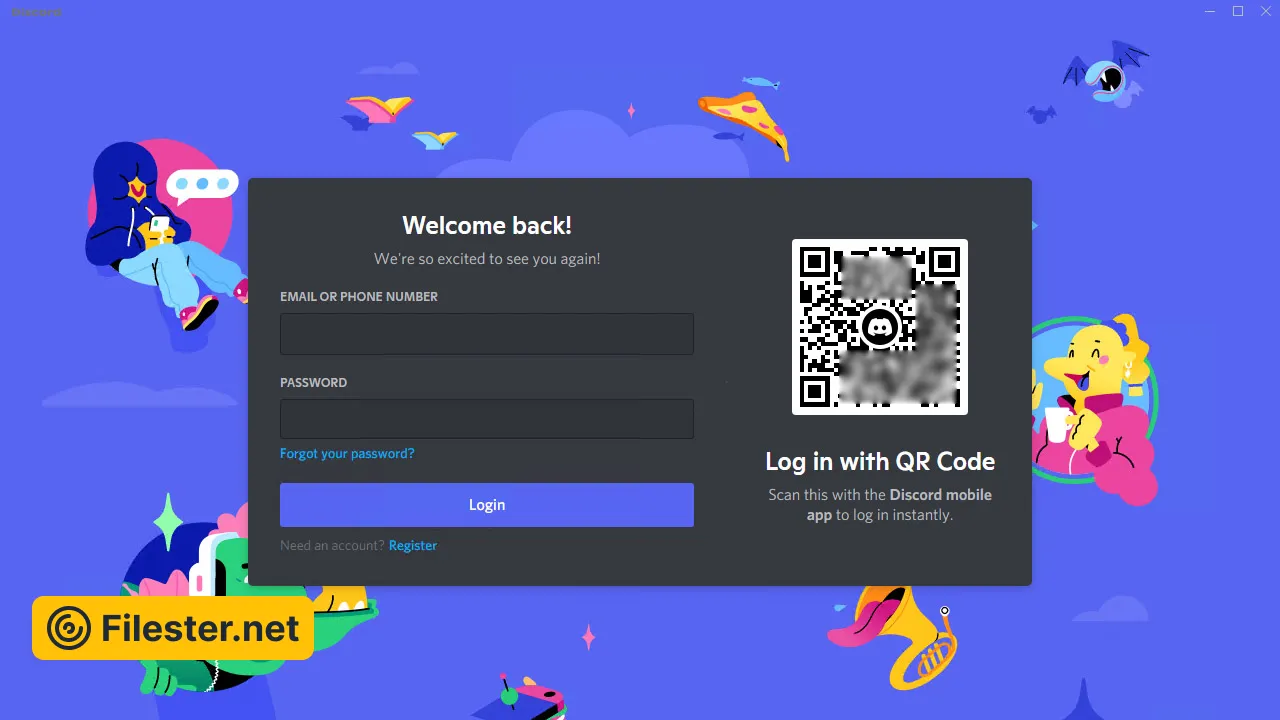Click the Welcome back! heading
The width and height of the screenshot is (1280, 720).
click(x=487, y=225)
